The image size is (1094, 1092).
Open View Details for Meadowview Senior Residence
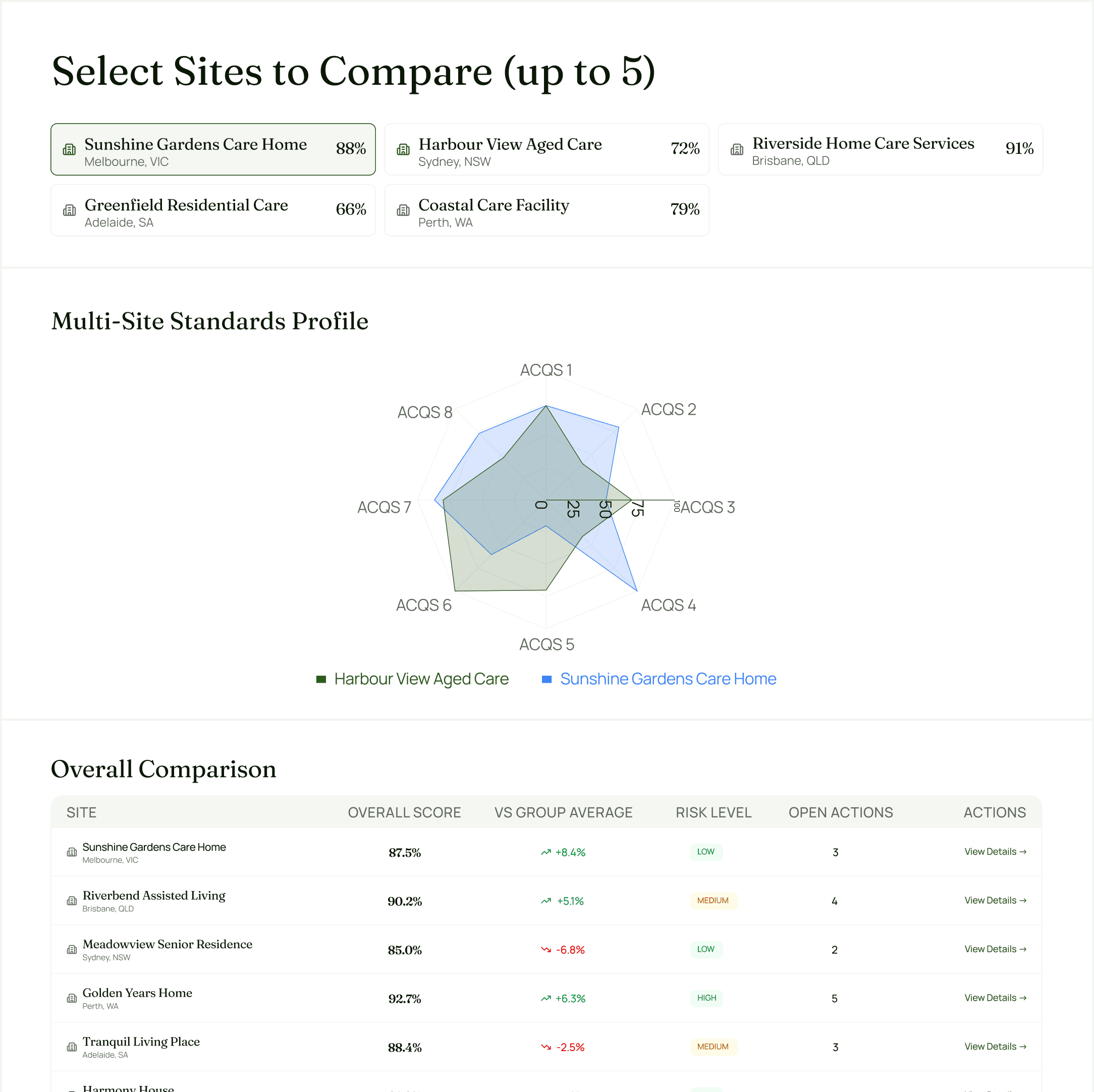click(x=995, y=949)
